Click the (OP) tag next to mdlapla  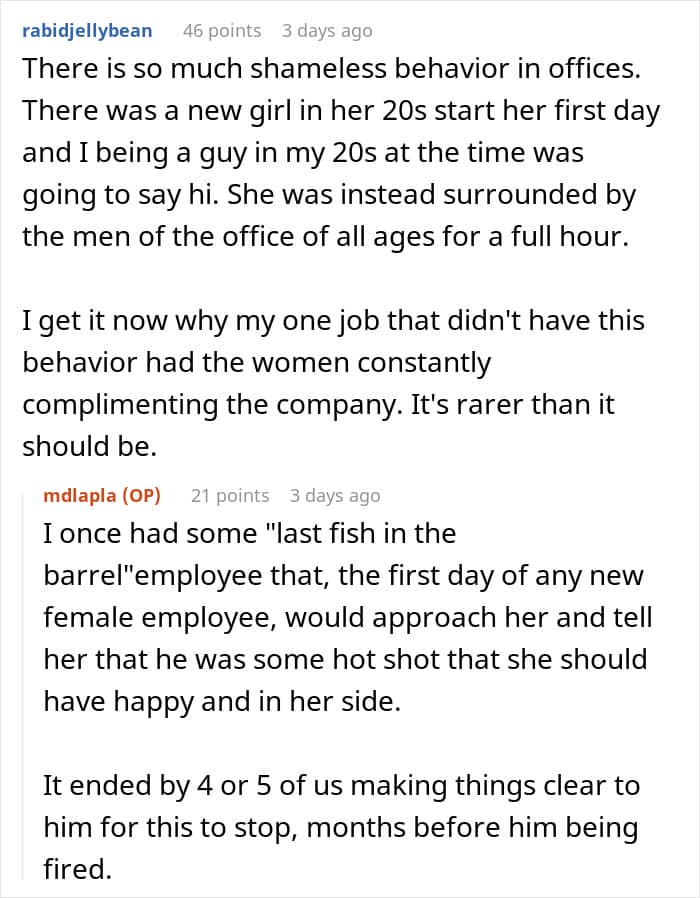140,495
